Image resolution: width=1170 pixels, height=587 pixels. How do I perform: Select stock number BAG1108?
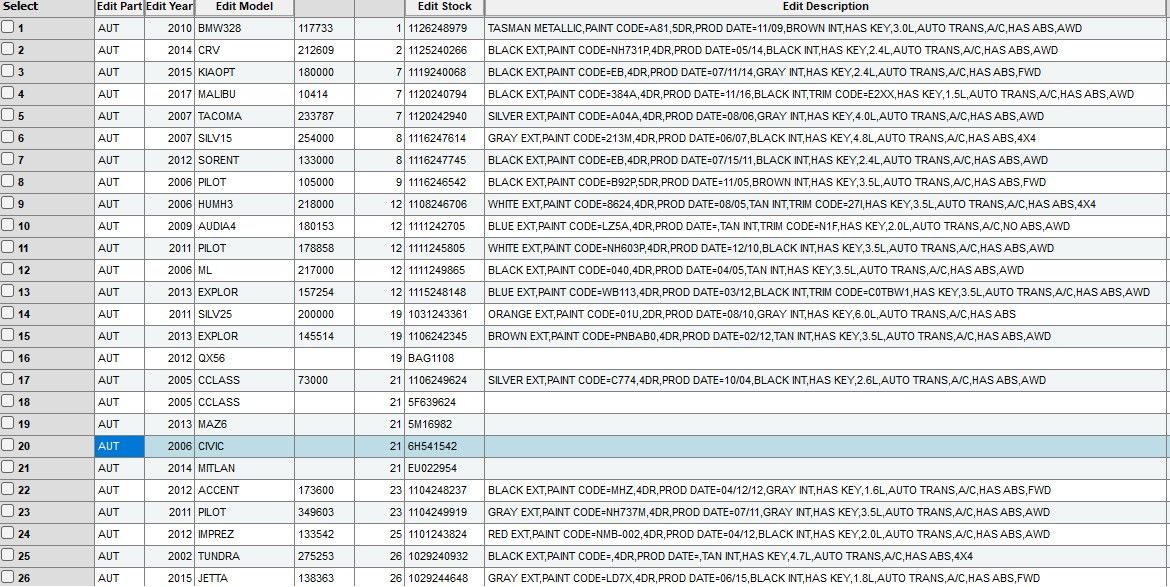(444, 358)
